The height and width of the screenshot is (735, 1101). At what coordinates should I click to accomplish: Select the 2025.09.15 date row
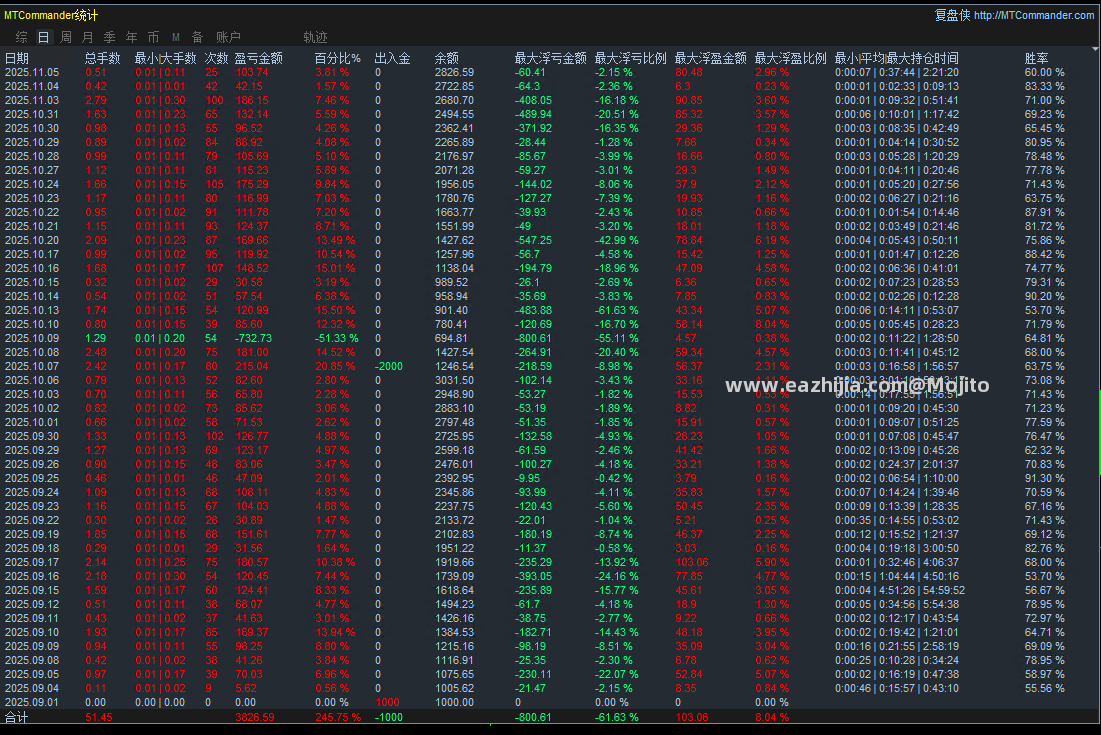32,590
